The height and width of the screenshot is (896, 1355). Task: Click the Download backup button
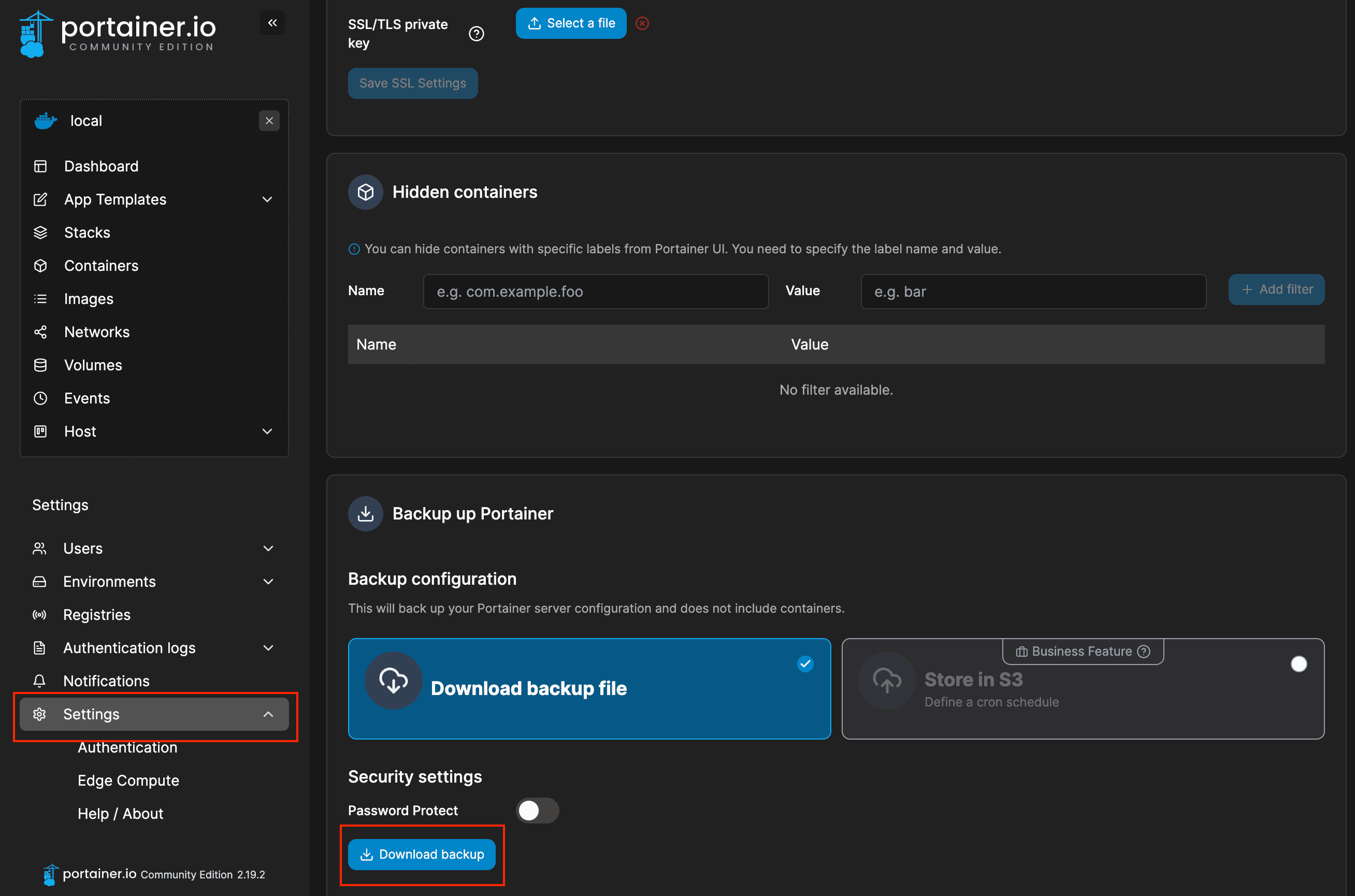[422, 854]
